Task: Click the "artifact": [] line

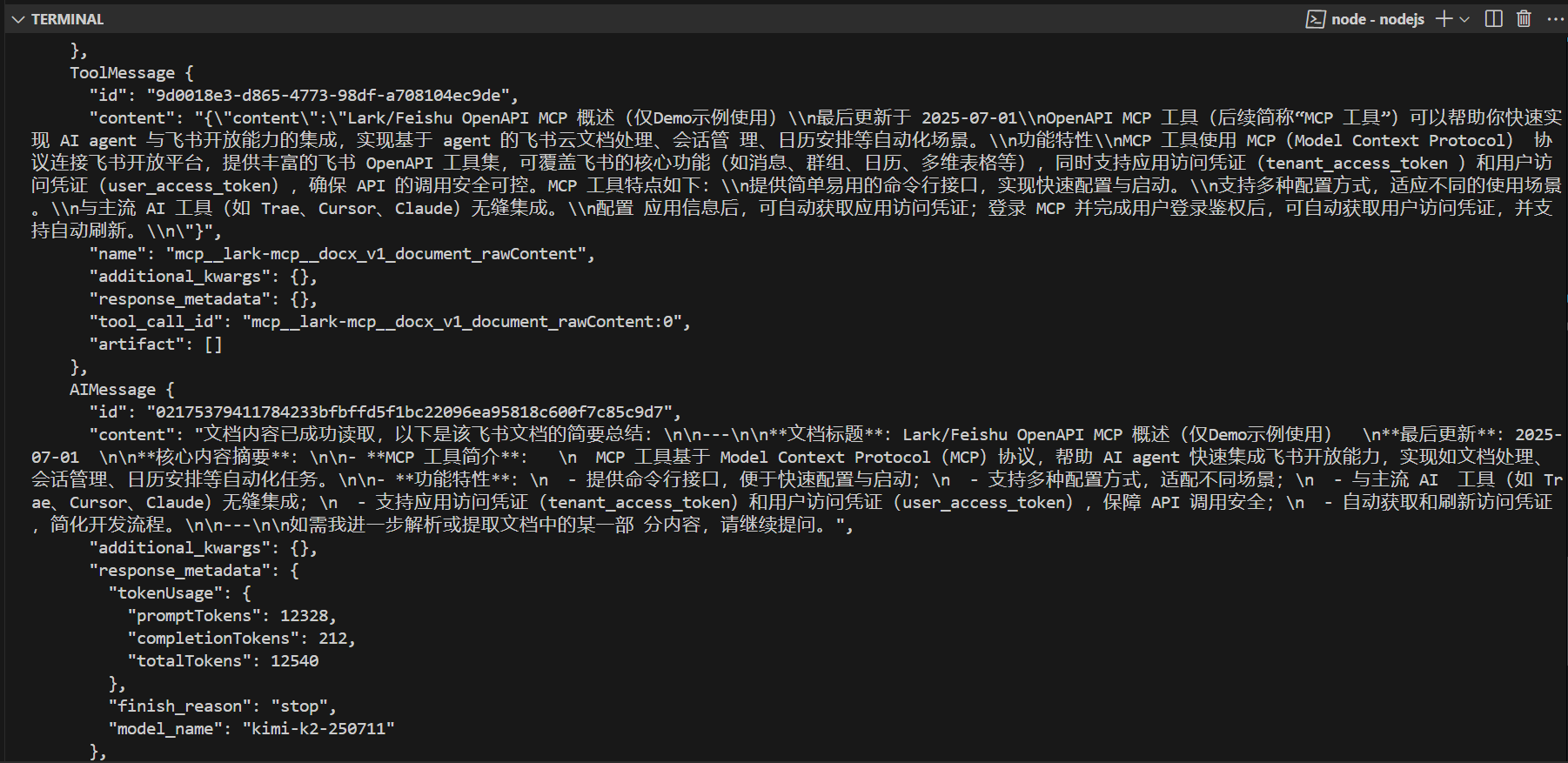Action: coord(156,345)
